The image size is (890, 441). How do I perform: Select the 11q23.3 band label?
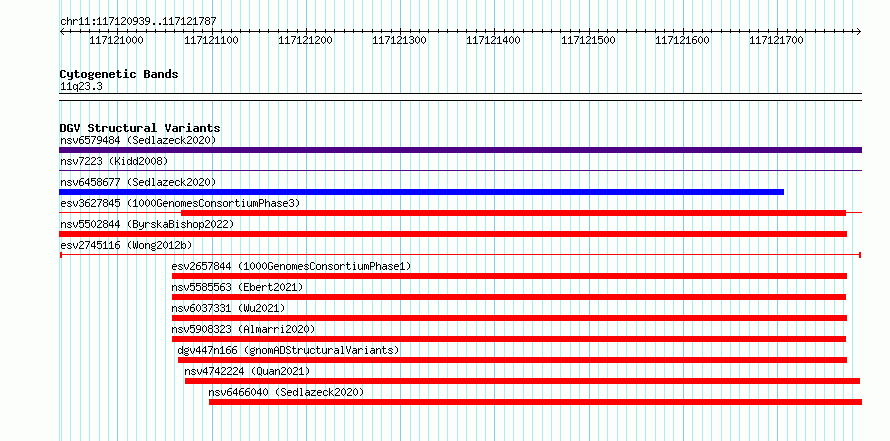81,87
